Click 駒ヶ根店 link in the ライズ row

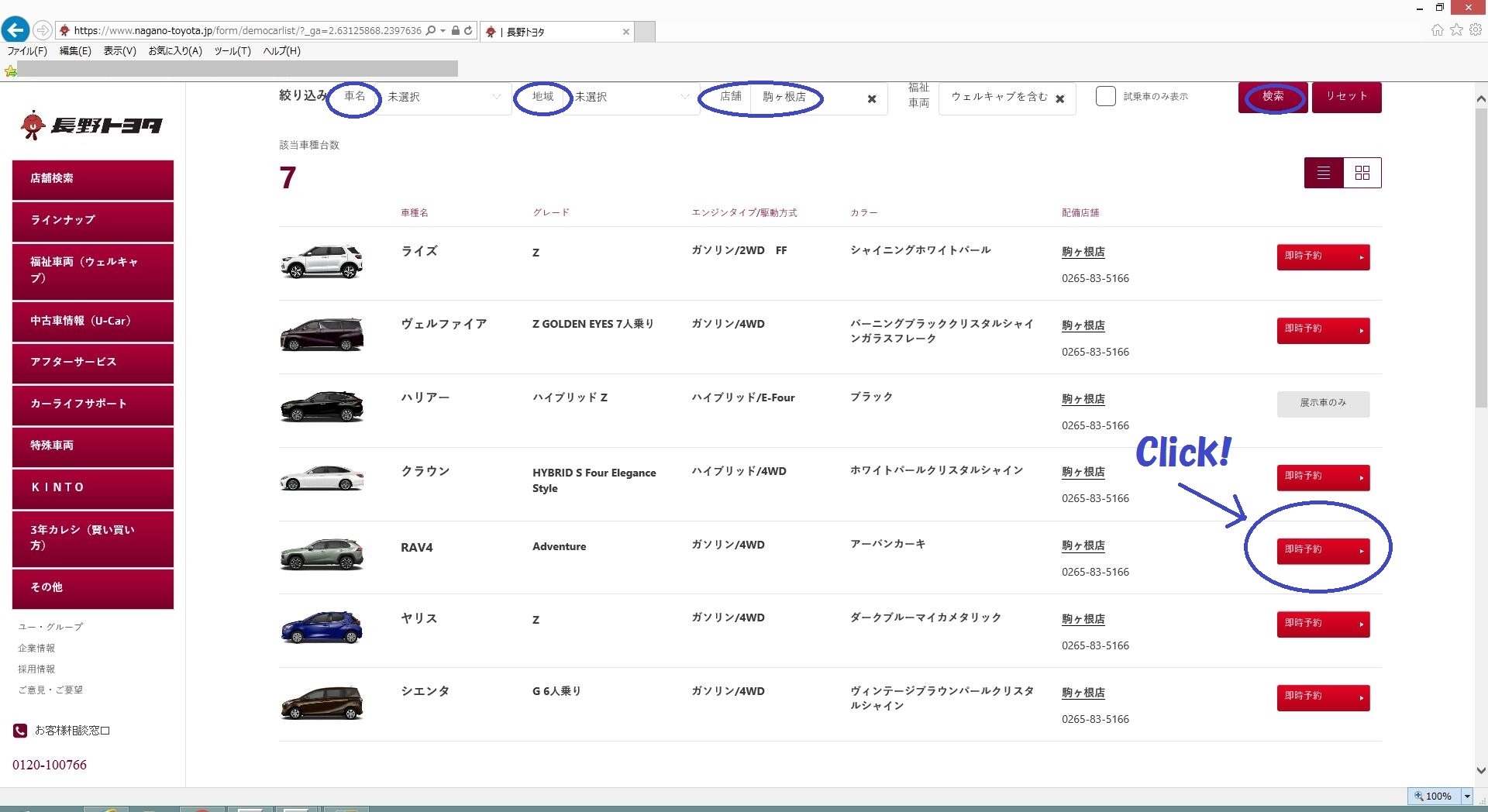pyautogui.click(x=1083, y=252)
